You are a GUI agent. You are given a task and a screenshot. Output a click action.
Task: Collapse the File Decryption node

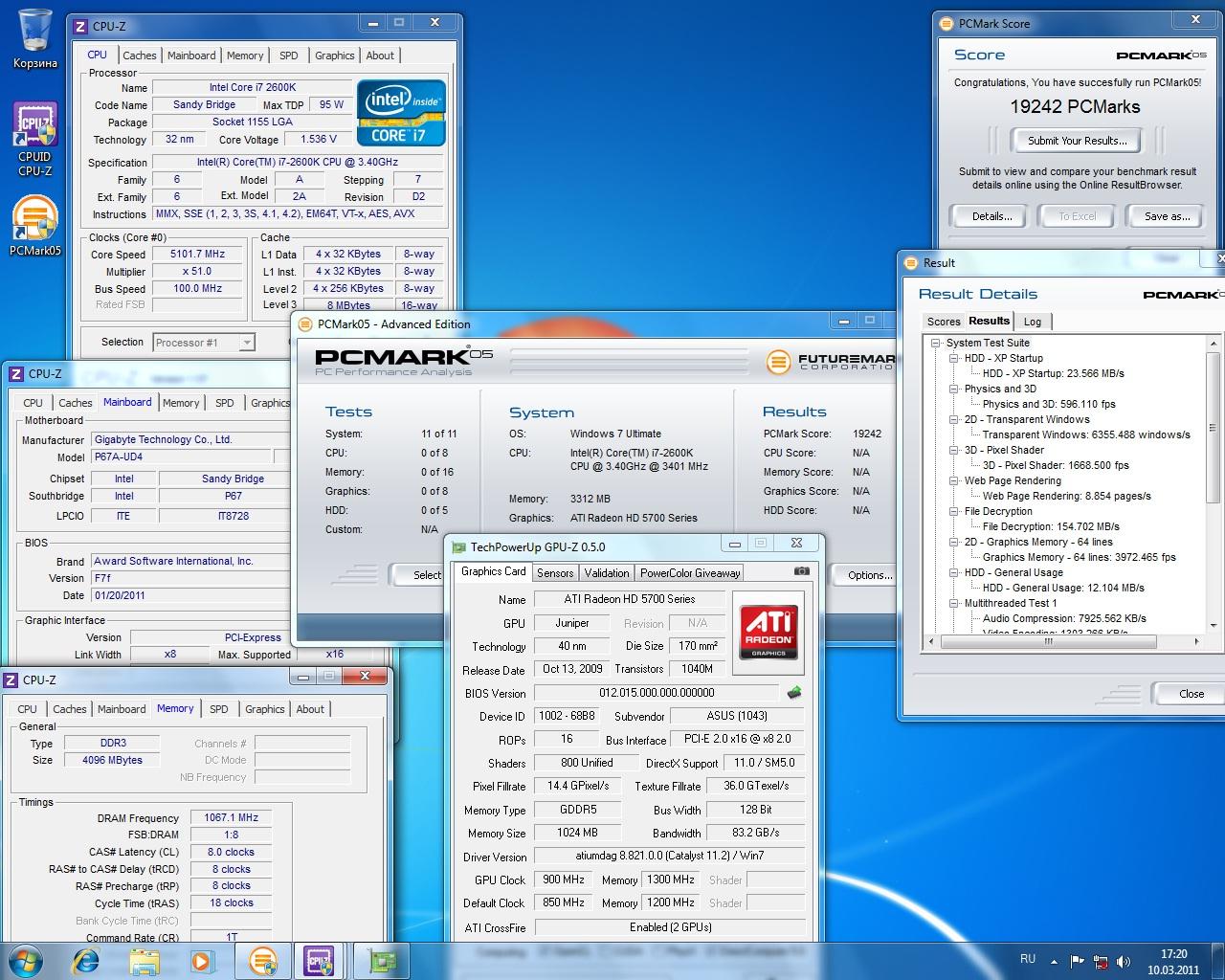coord(954,511)
